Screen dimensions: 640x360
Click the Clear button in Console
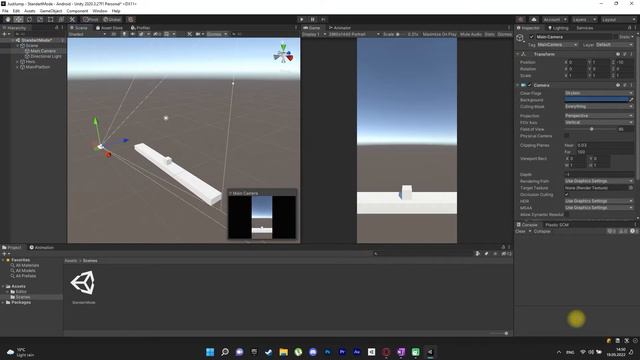pyautogui.click(x=520, y=231)
